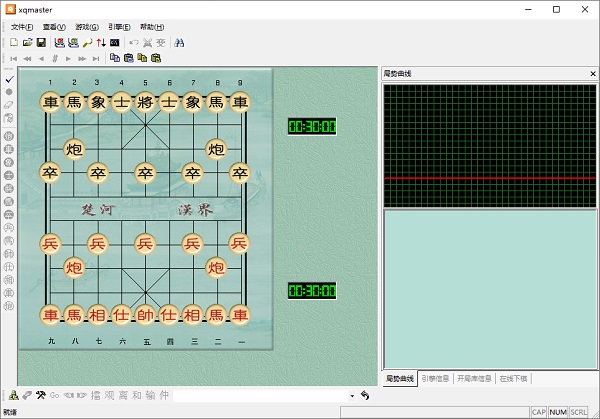The width and height of the screenshot is (600, 419).
Task: Open the 引擎(E) menu
Action: [119, 27]
